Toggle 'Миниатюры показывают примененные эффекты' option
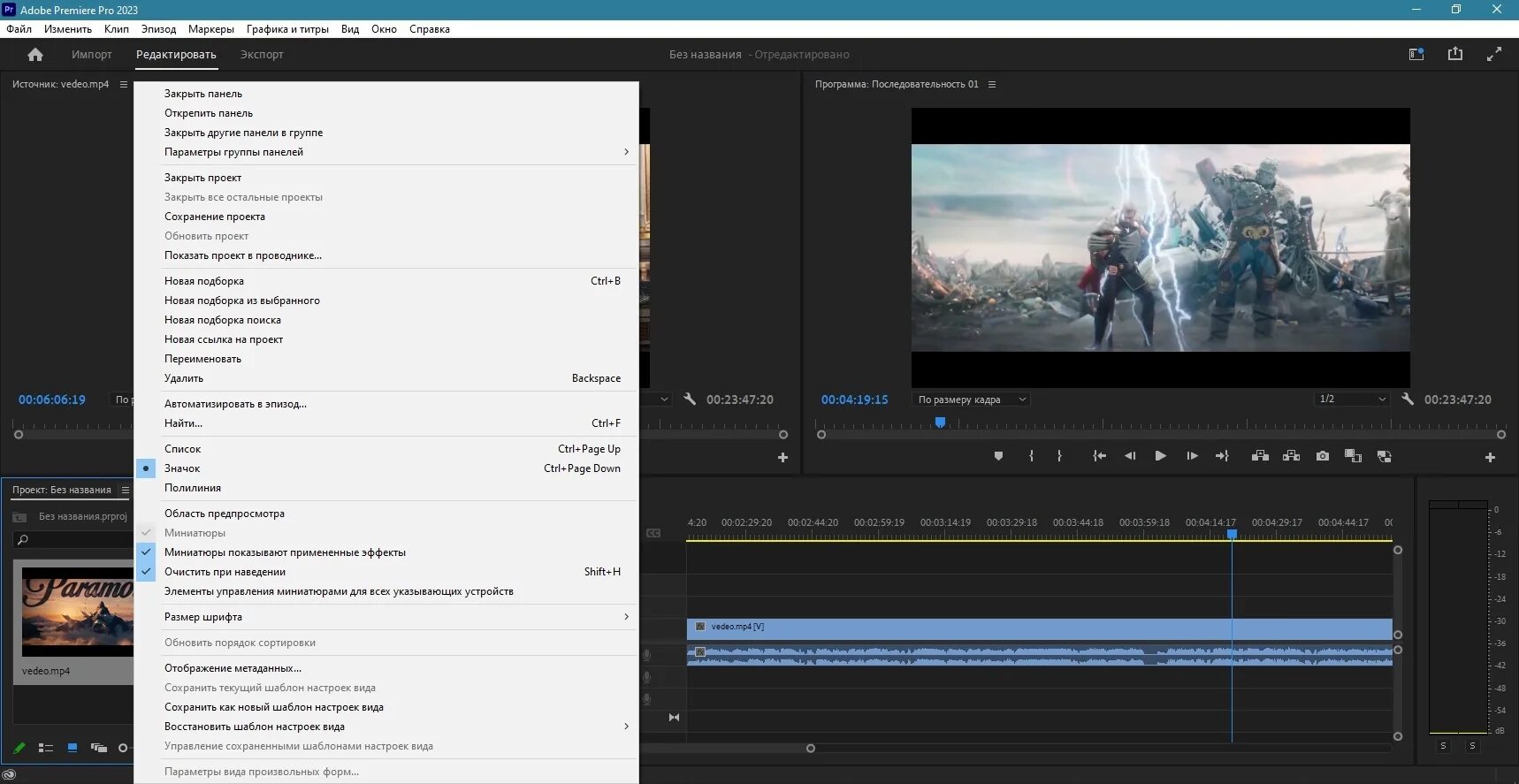The image size is (1519, 784). (285, 552)
